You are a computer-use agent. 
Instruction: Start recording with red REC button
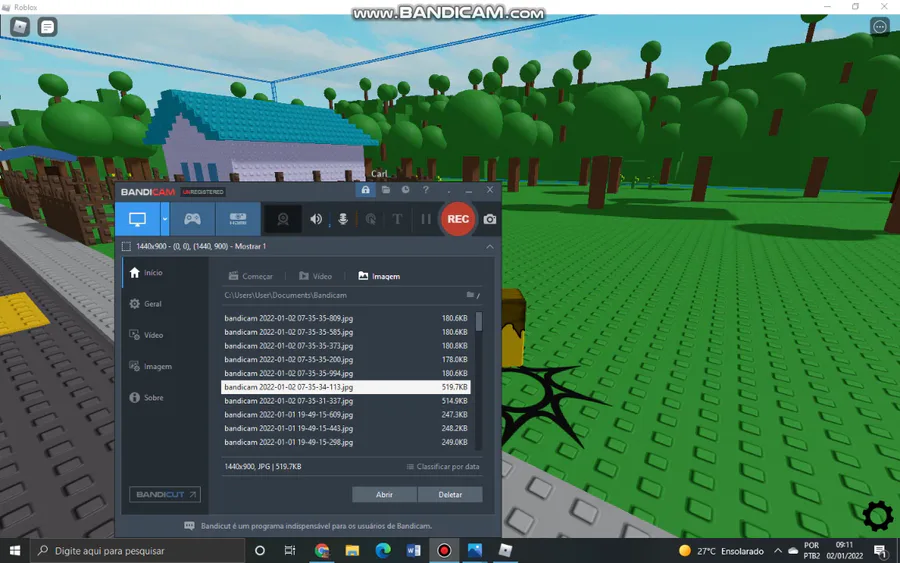458,219
